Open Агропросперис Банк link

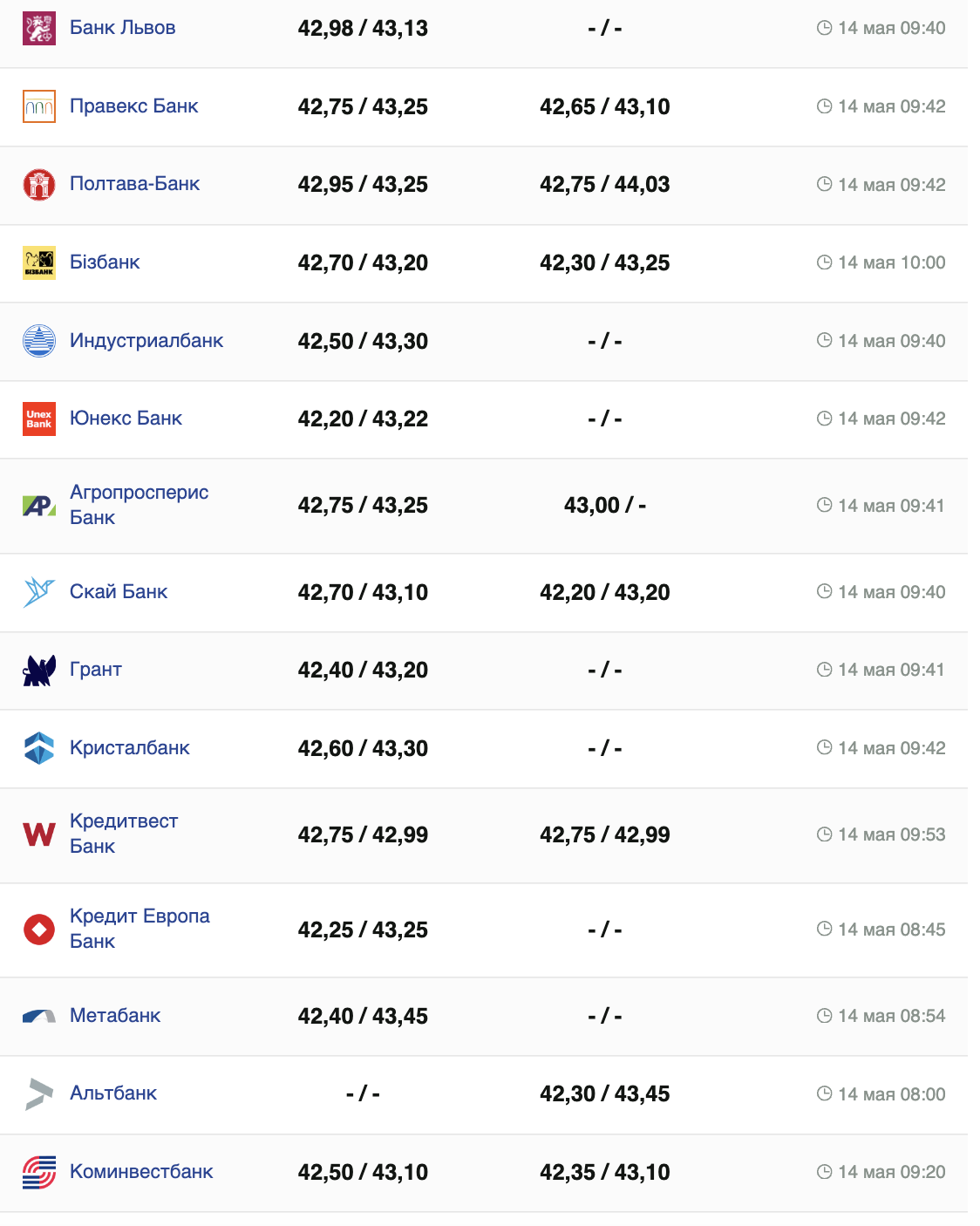[139, 505]
